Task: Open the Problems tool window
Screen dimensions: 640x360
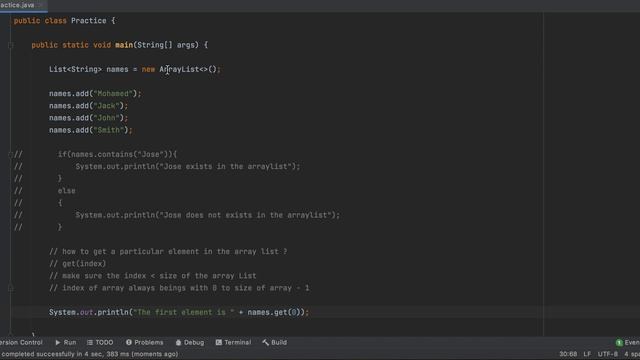Action: 144,342
